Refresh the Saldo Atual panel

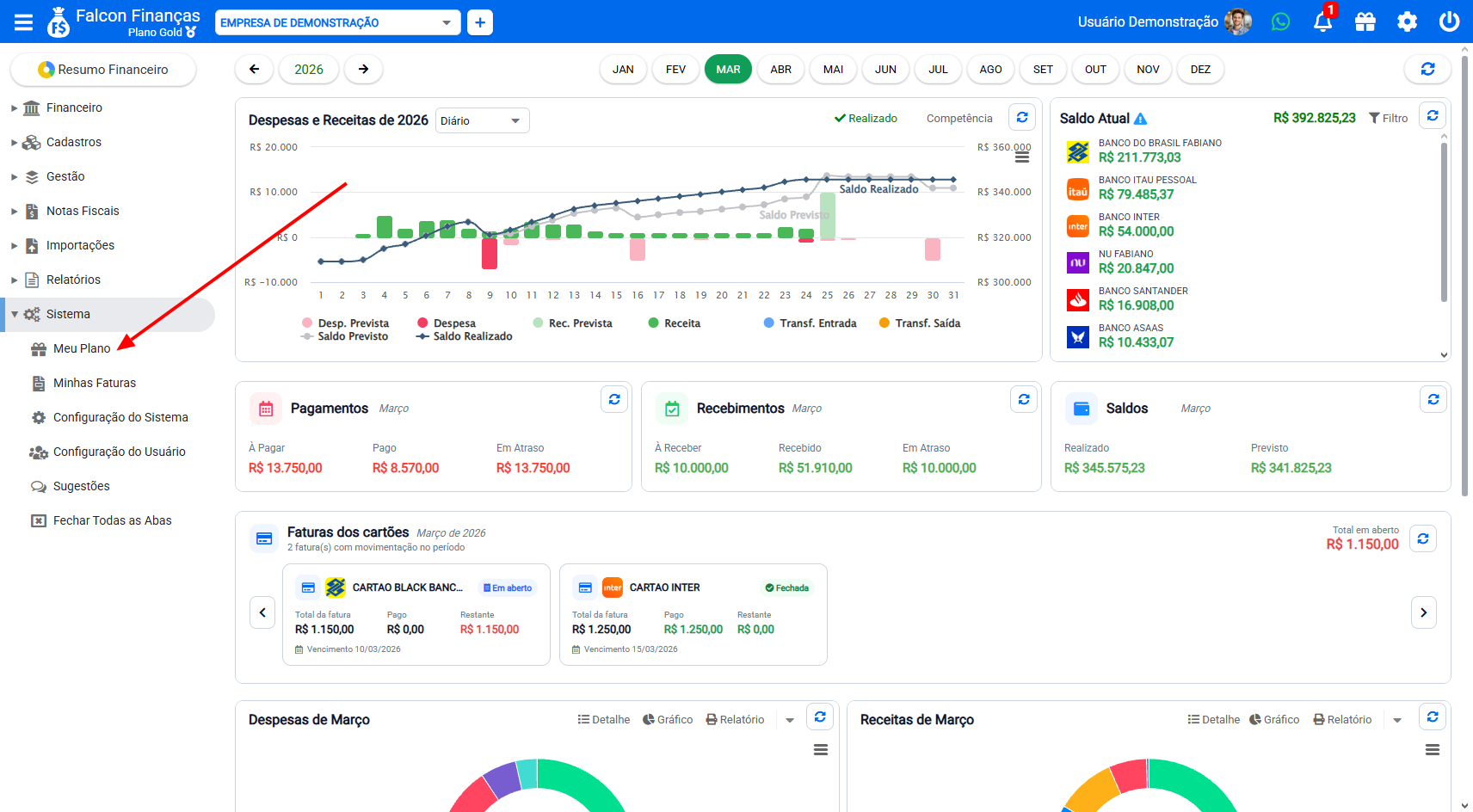point(1433,115)
